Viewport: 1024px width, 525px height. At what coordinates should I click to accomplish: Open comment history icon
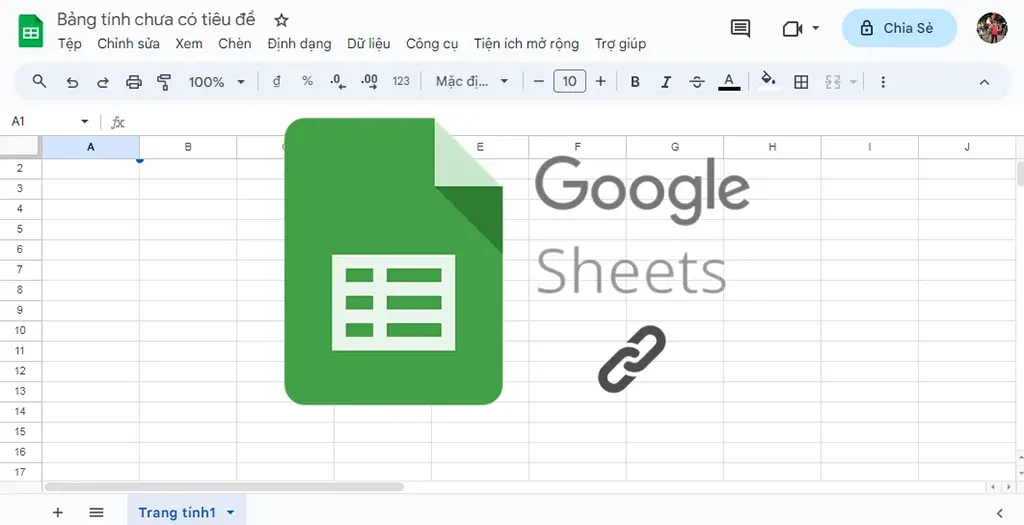(740, 28)
